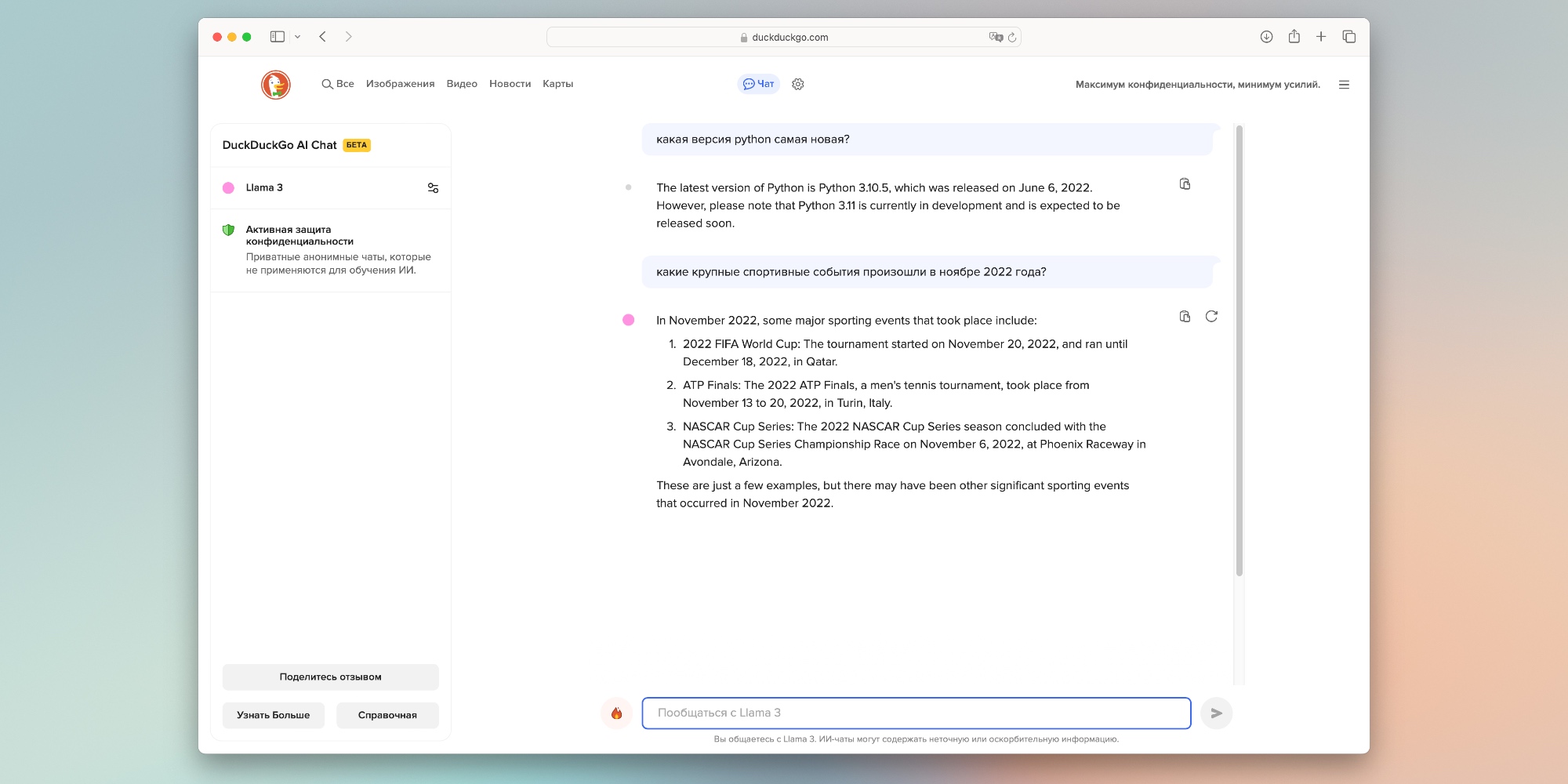Open chat settings via the gear icon
Viewport: 1568px width, 784px height.
797,84
